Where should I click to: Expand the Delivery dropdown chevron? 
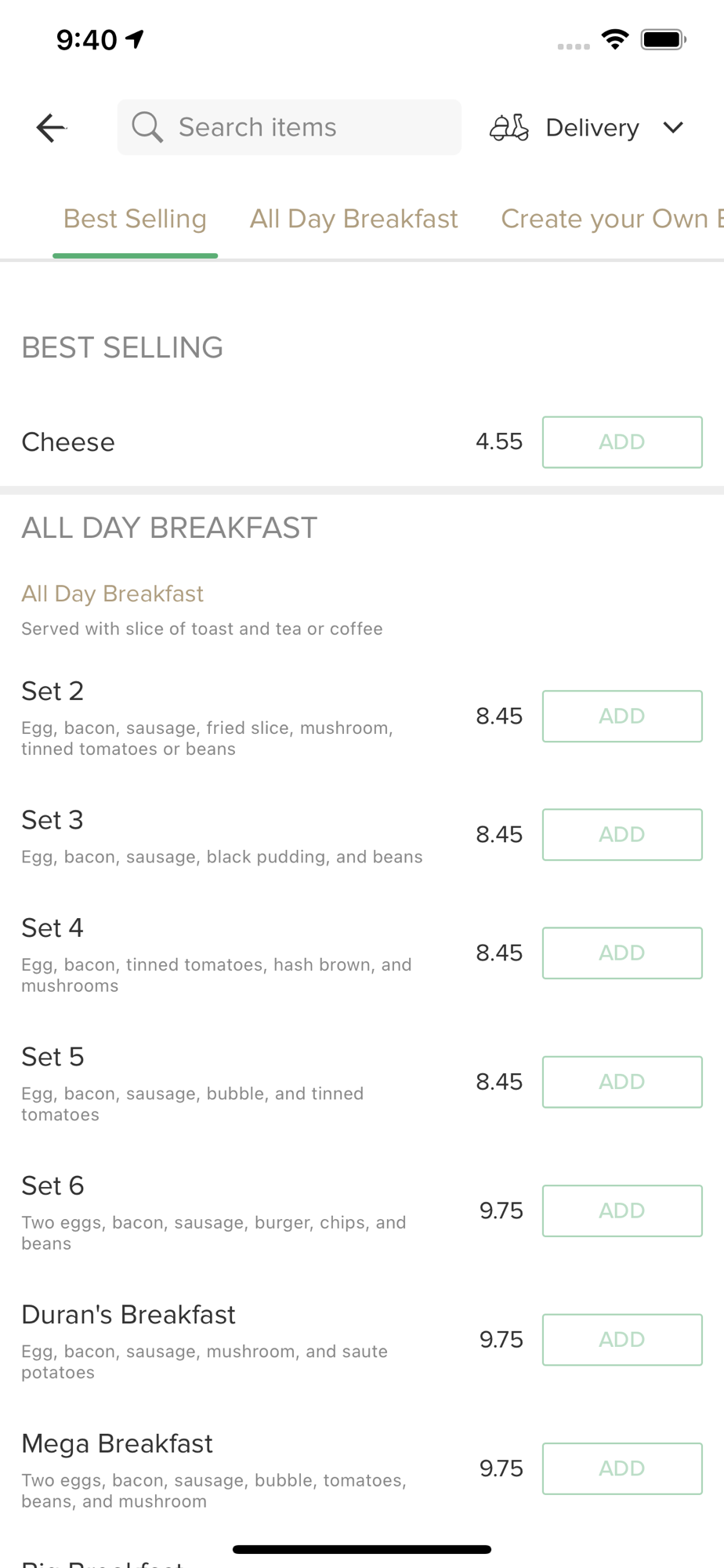673,128
